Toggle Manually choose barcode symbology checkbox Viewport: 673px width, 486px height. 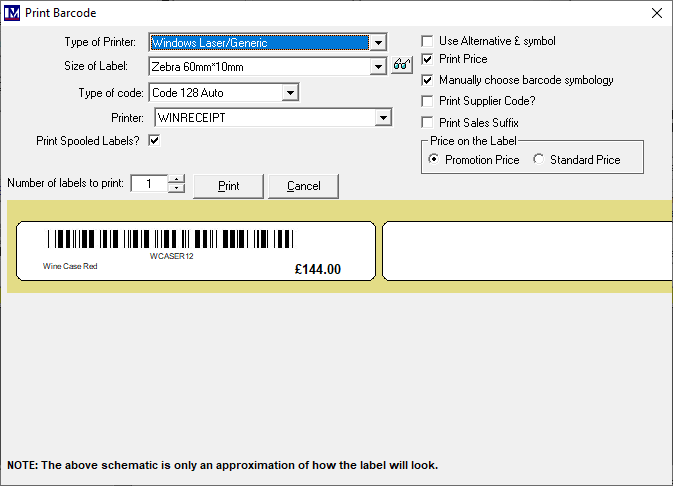coord(427,80)
